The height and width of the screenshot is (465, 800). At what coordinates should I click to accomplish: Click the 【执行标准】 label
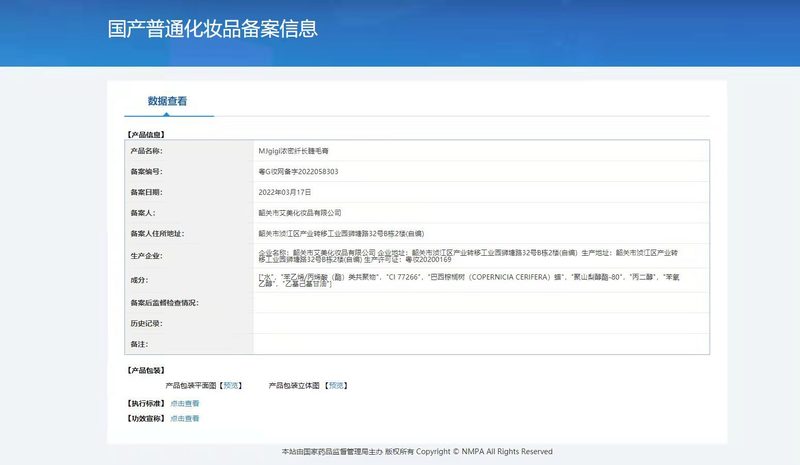tap(146, 403)
